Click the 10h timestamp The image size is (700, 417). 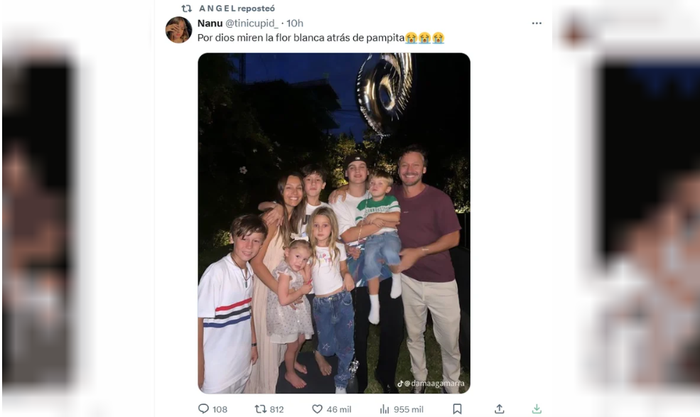tap(294, 23)
